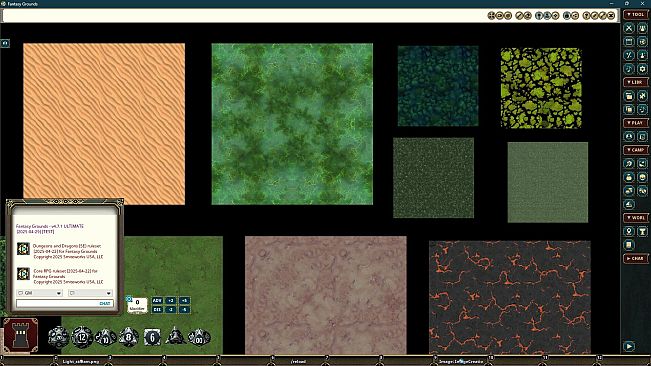Viewport: 651px width, 366px height.
Task: Select the Image: LargeGrassla hotkey slot
Action: point(461,361)
